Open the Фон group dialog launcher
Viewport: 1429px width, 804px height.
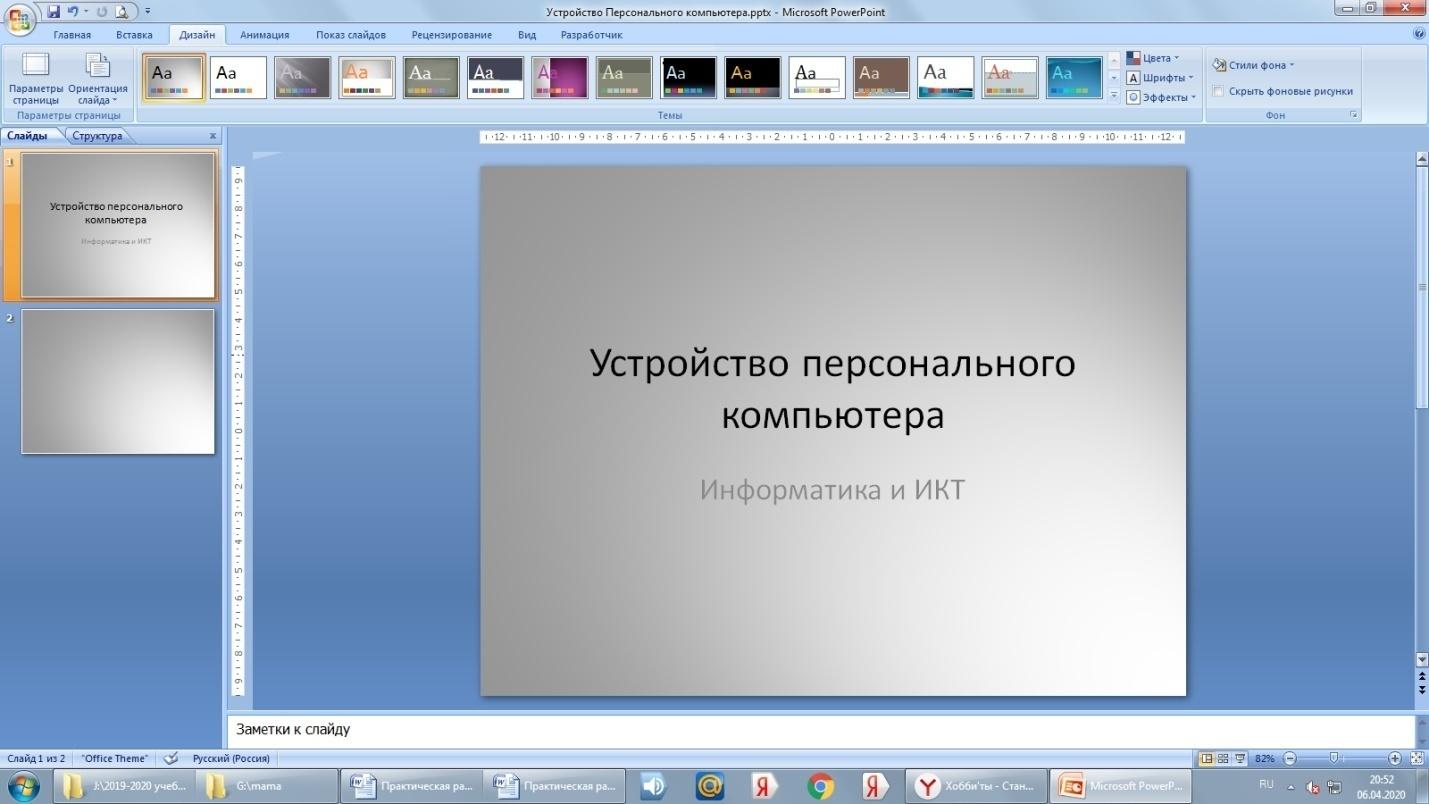pos(1355,115)
